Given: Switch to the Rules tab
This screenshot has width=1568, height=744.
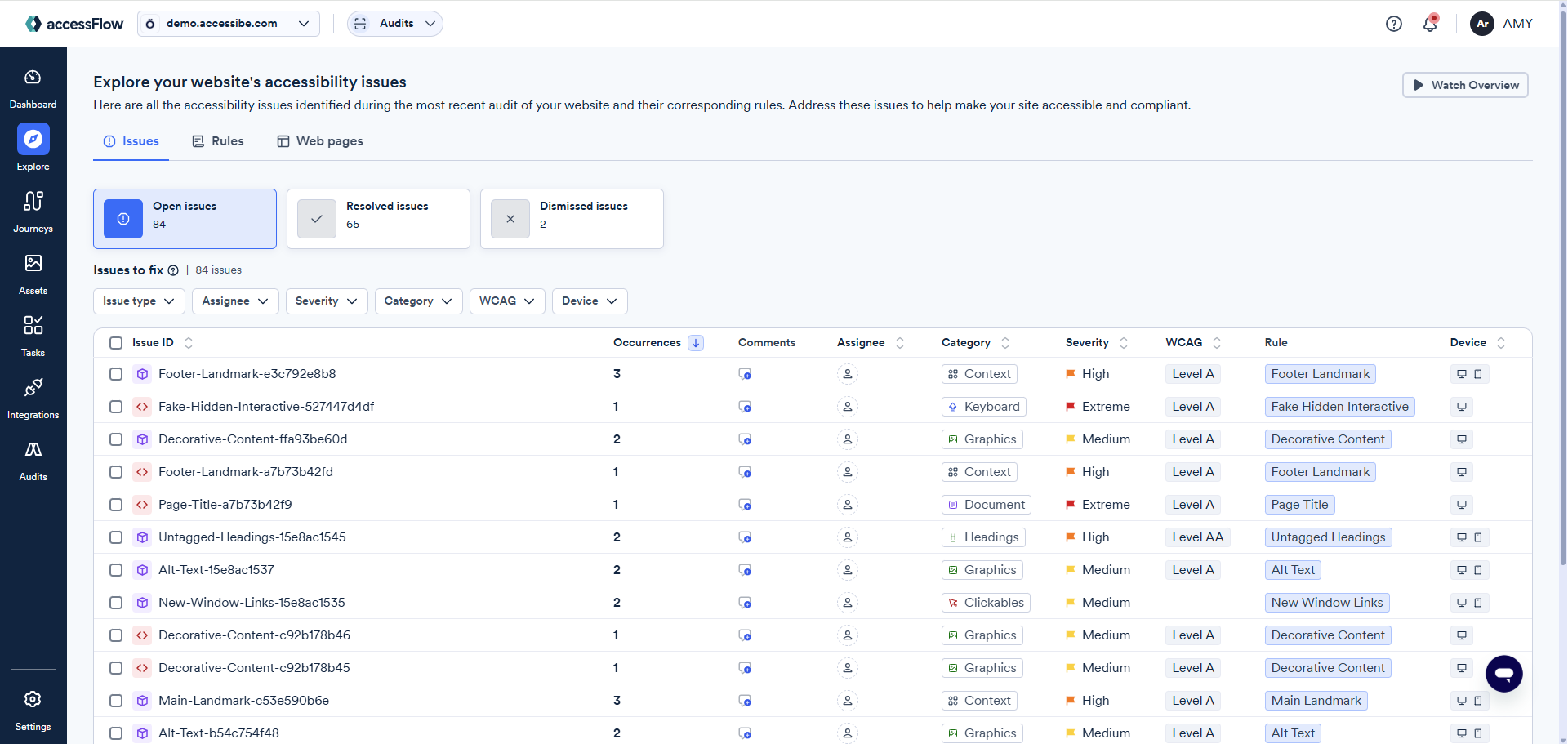Looking at the screenshot, I should [218, 141].
